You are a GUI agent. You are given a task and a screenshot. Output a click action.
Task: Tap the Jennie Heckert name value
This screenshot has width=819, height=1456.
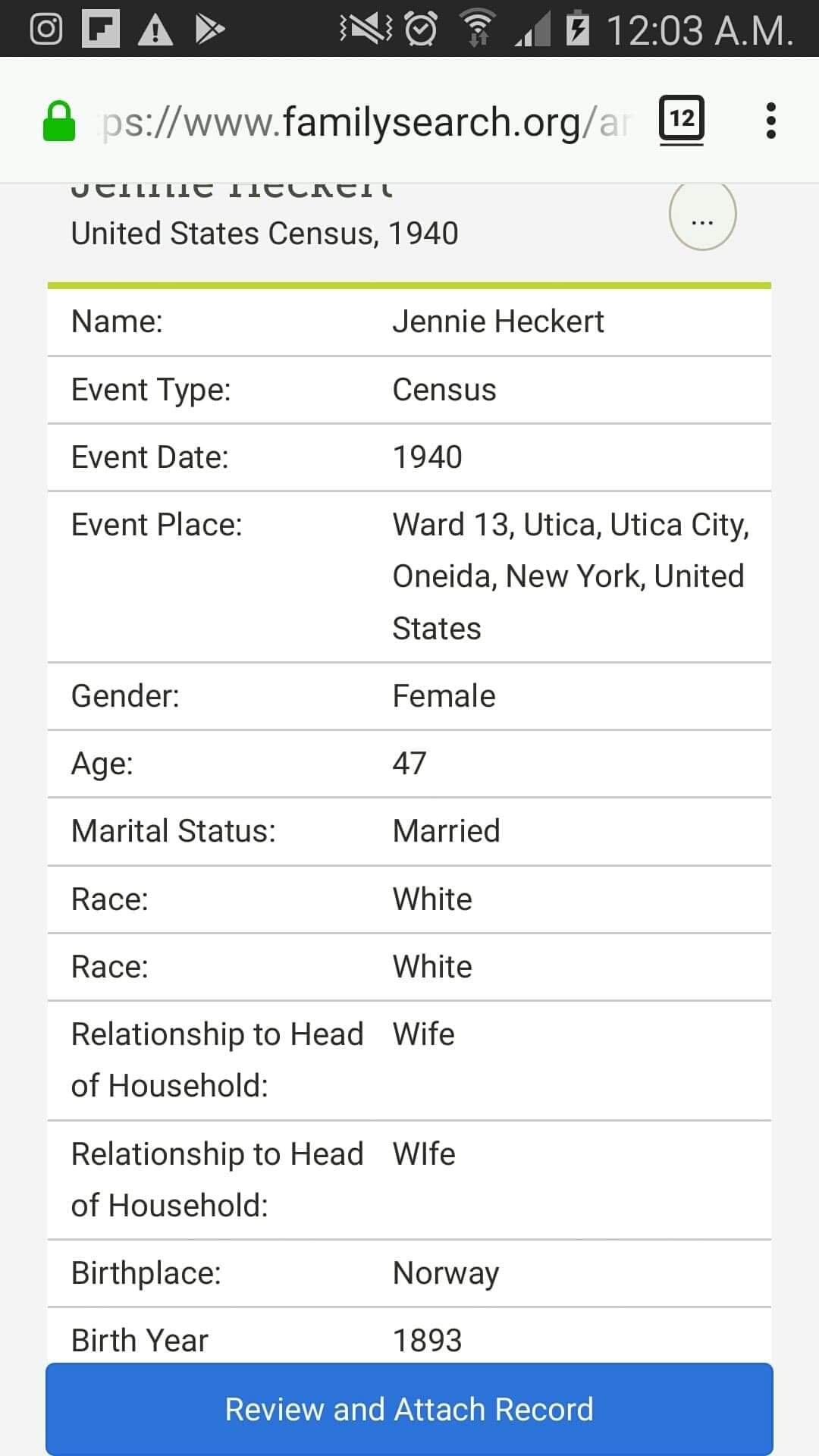[x=497, y=322]
